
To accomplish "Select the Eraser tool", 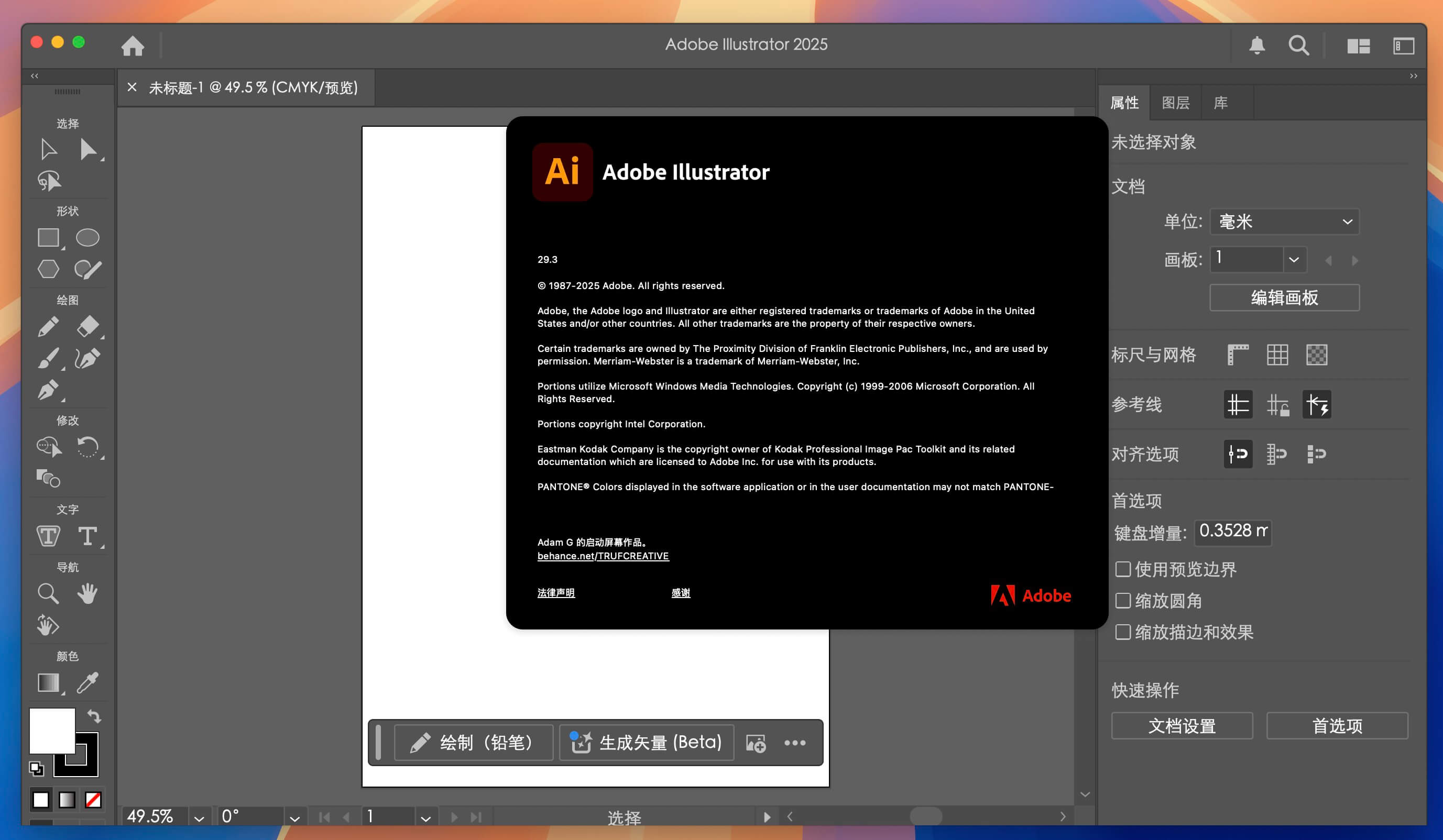I will click(87, 326).
